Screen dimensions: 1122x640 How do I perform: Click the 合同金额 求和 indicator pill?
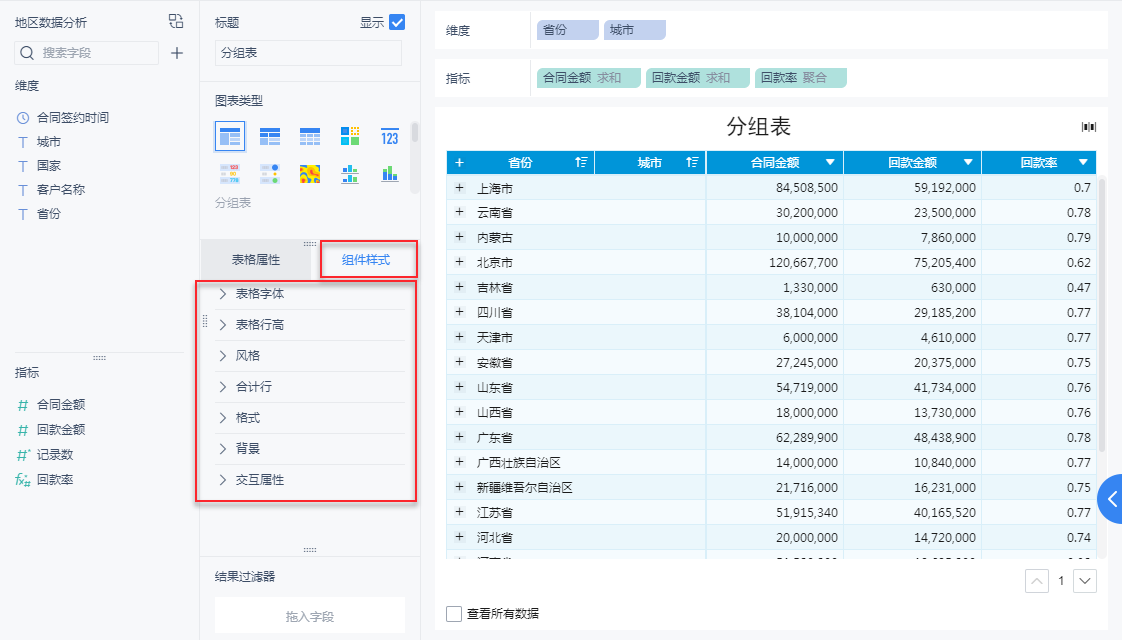[588, 78]
